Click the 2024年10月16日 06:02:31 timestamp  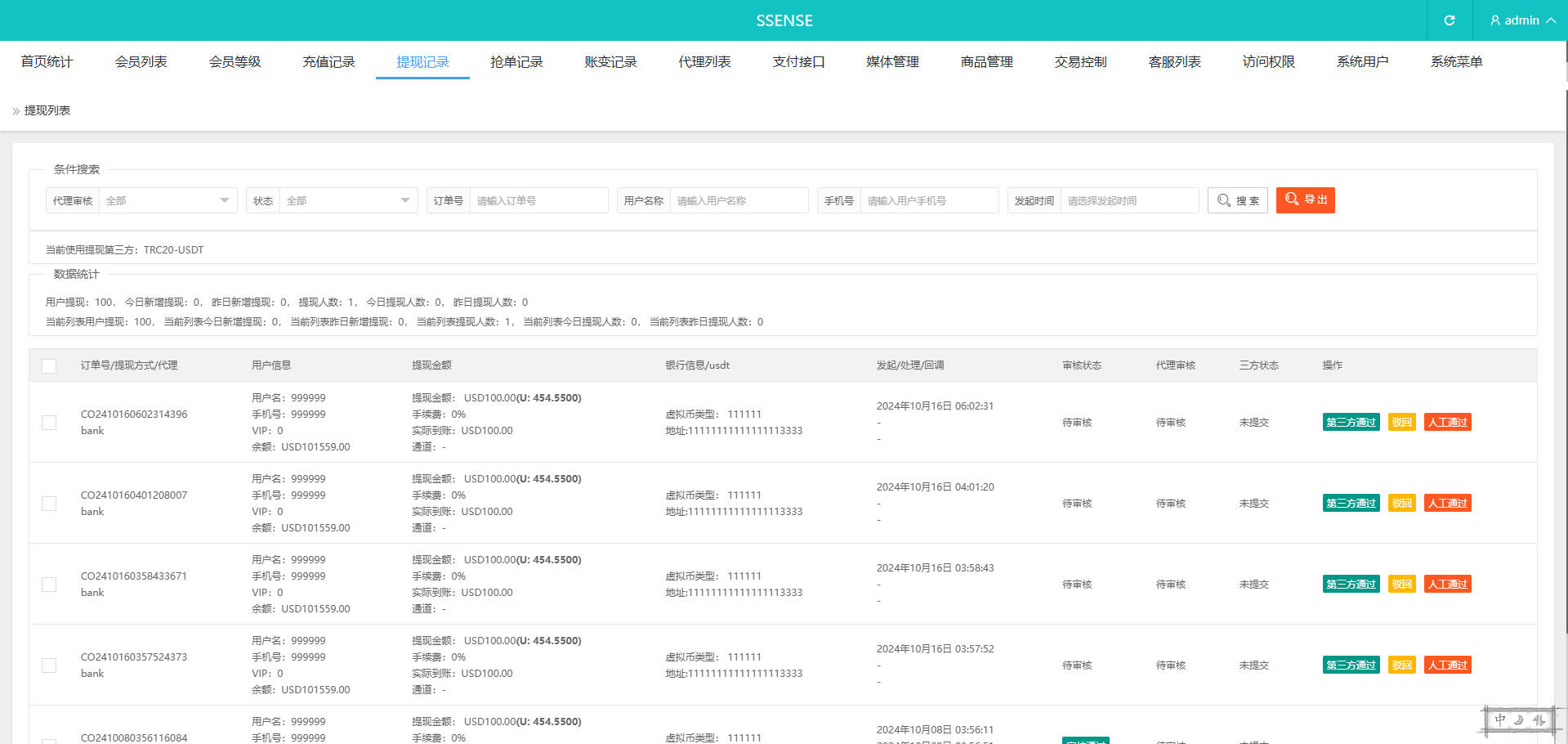(936, 406)
